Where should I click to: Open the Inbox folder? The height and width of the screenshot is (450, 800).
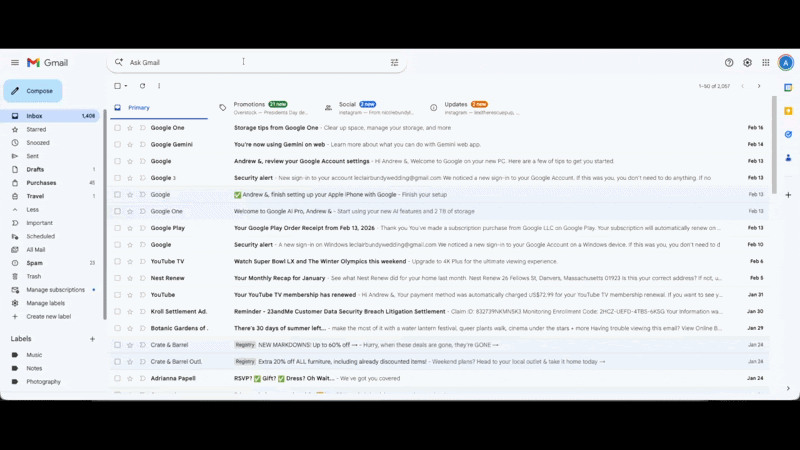(51, 116)
